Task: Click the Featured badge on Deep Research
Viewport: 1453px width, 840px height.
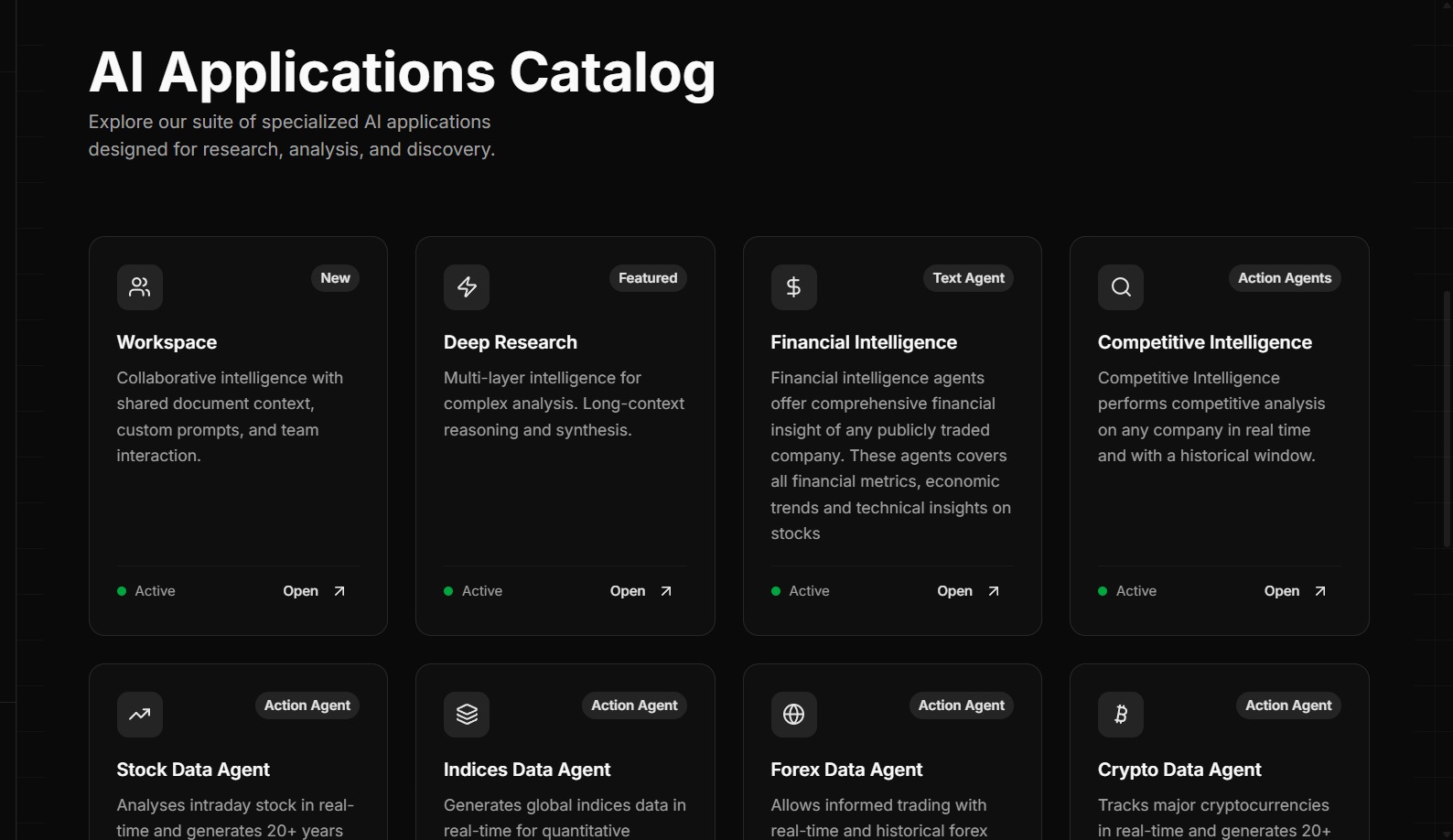Action: (x=648, y=278)
